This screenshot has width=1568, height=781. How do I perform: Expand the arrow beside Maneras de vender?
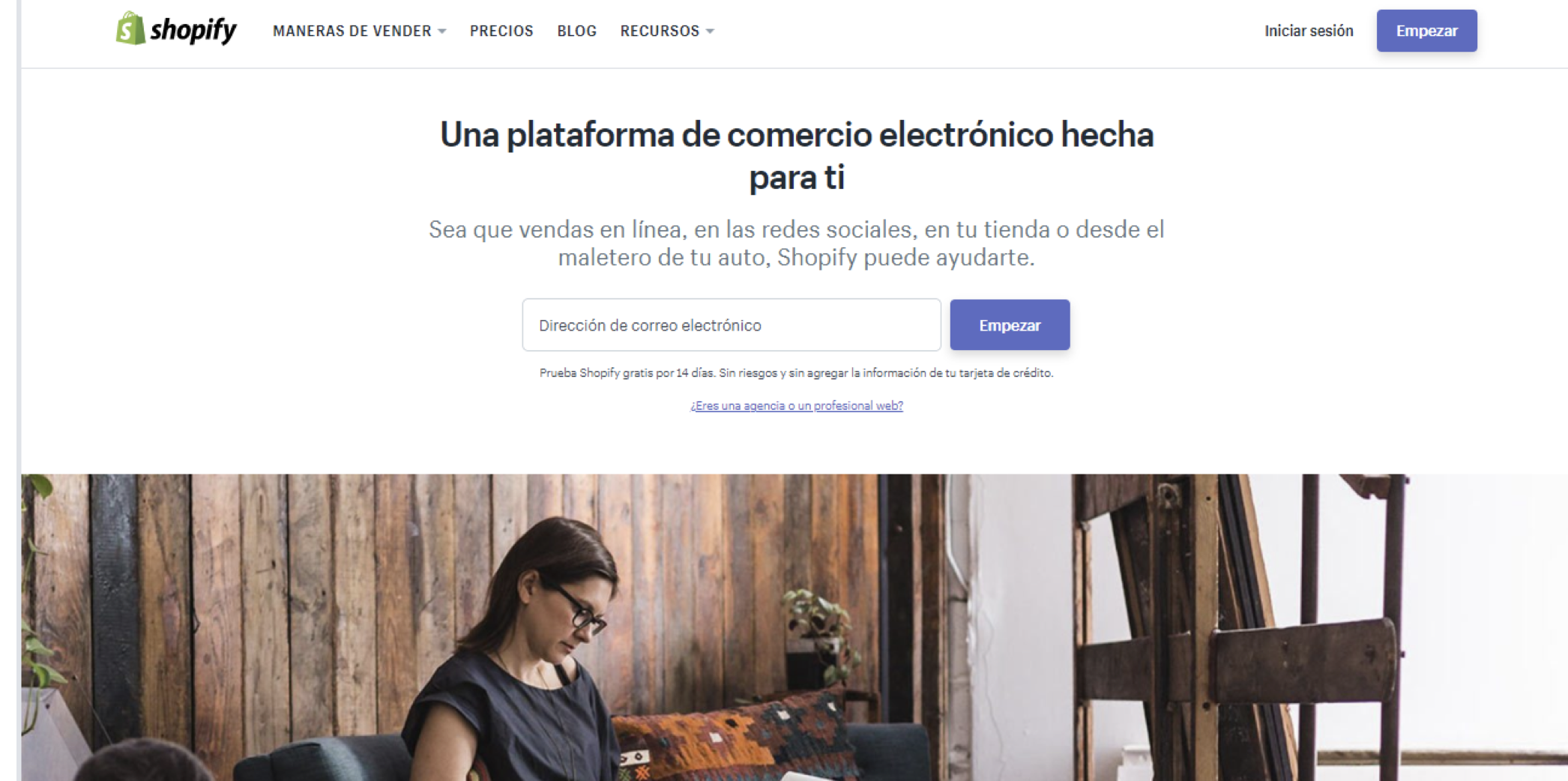(x=442, y=31)
